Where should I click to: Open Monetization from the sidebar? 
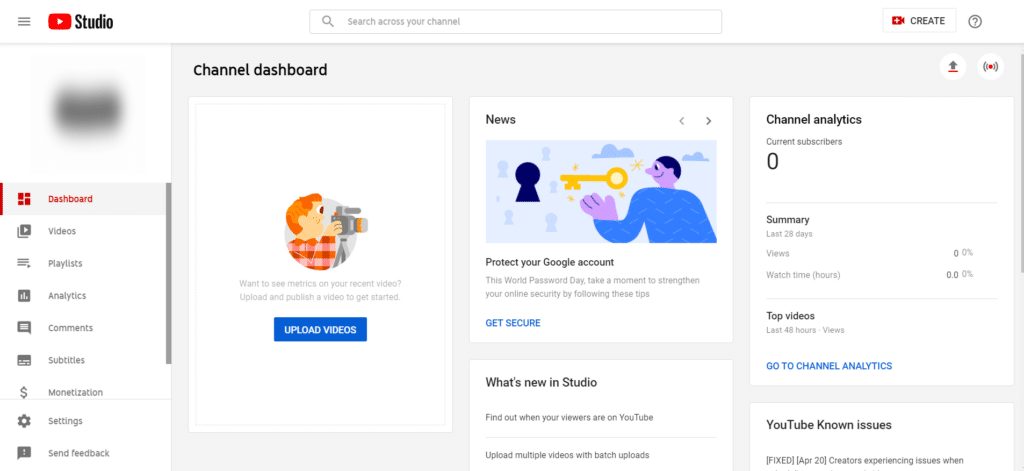pyautogui.click(x=84, y=391)
